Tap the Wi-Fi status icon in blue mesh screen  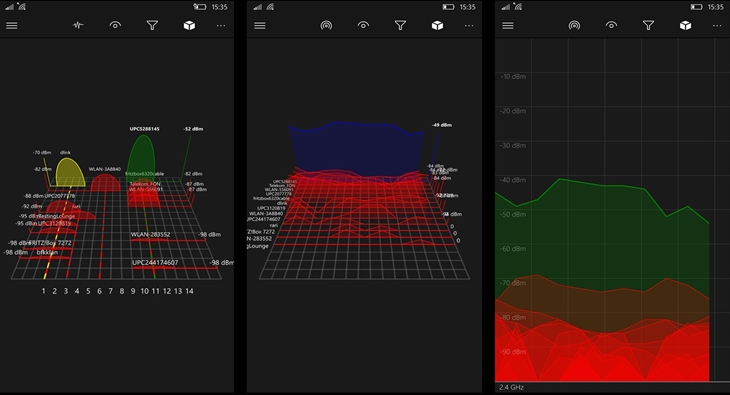[270, 7]
